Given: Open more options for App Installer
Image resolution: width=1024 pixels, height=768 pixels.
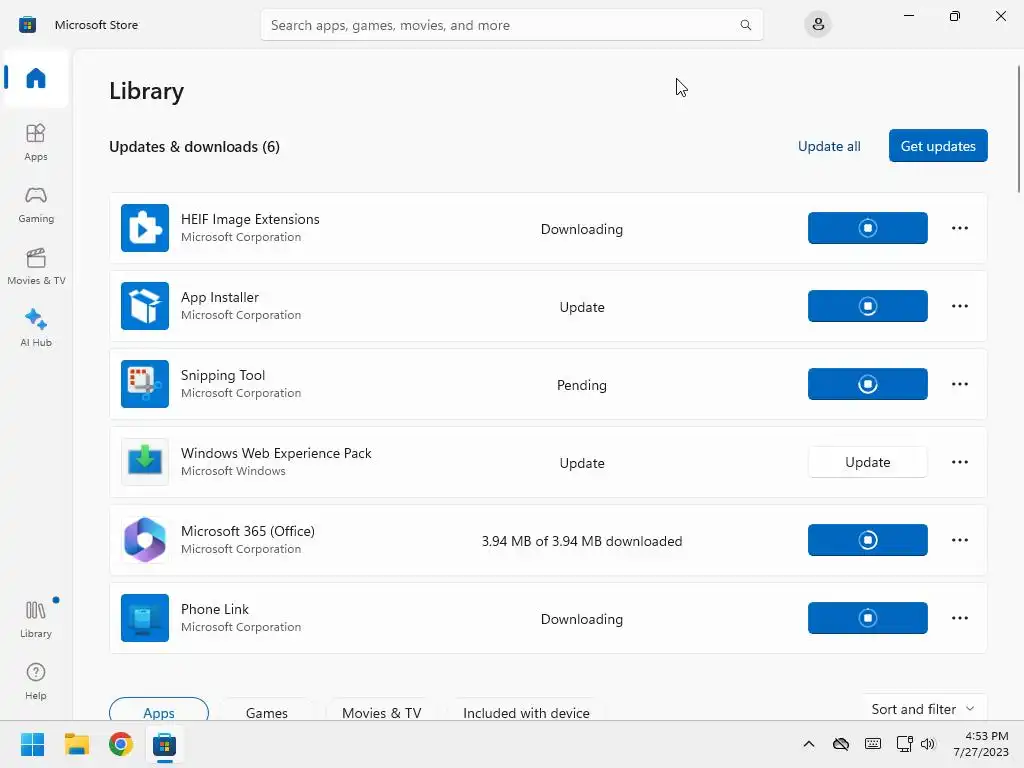Looking at the screenshot, I should tap(959, 306).
